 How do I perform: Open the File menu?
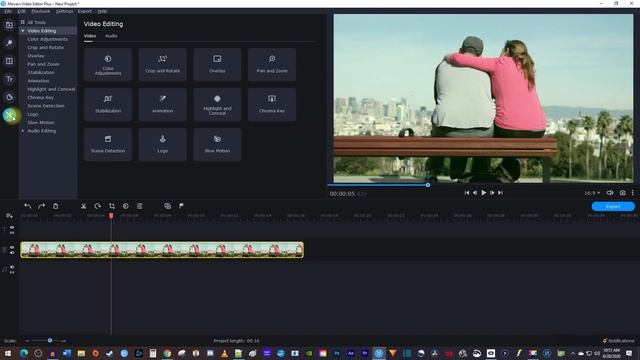click(8, 11)
